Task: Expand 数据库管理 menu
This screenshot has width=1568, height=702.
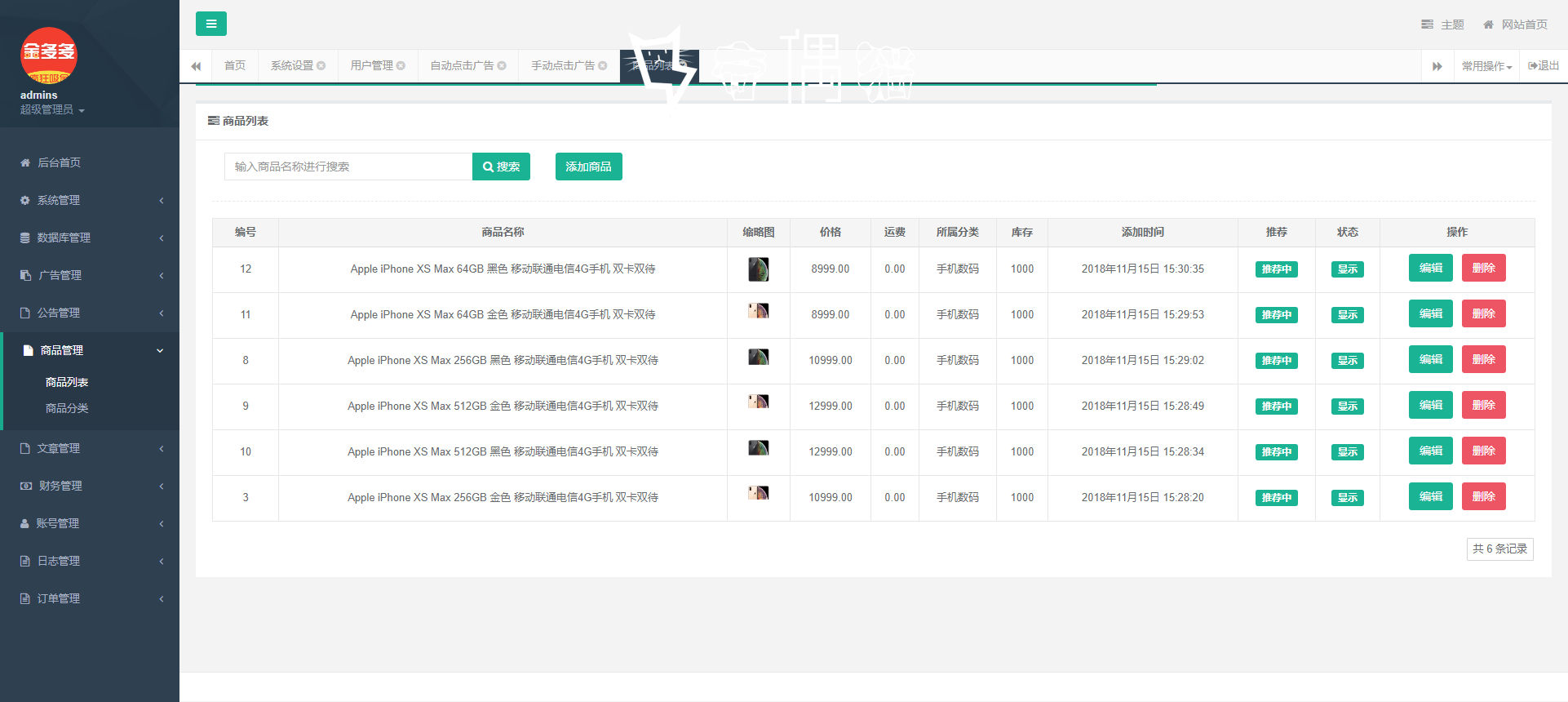Action: (x=90, y=238)
